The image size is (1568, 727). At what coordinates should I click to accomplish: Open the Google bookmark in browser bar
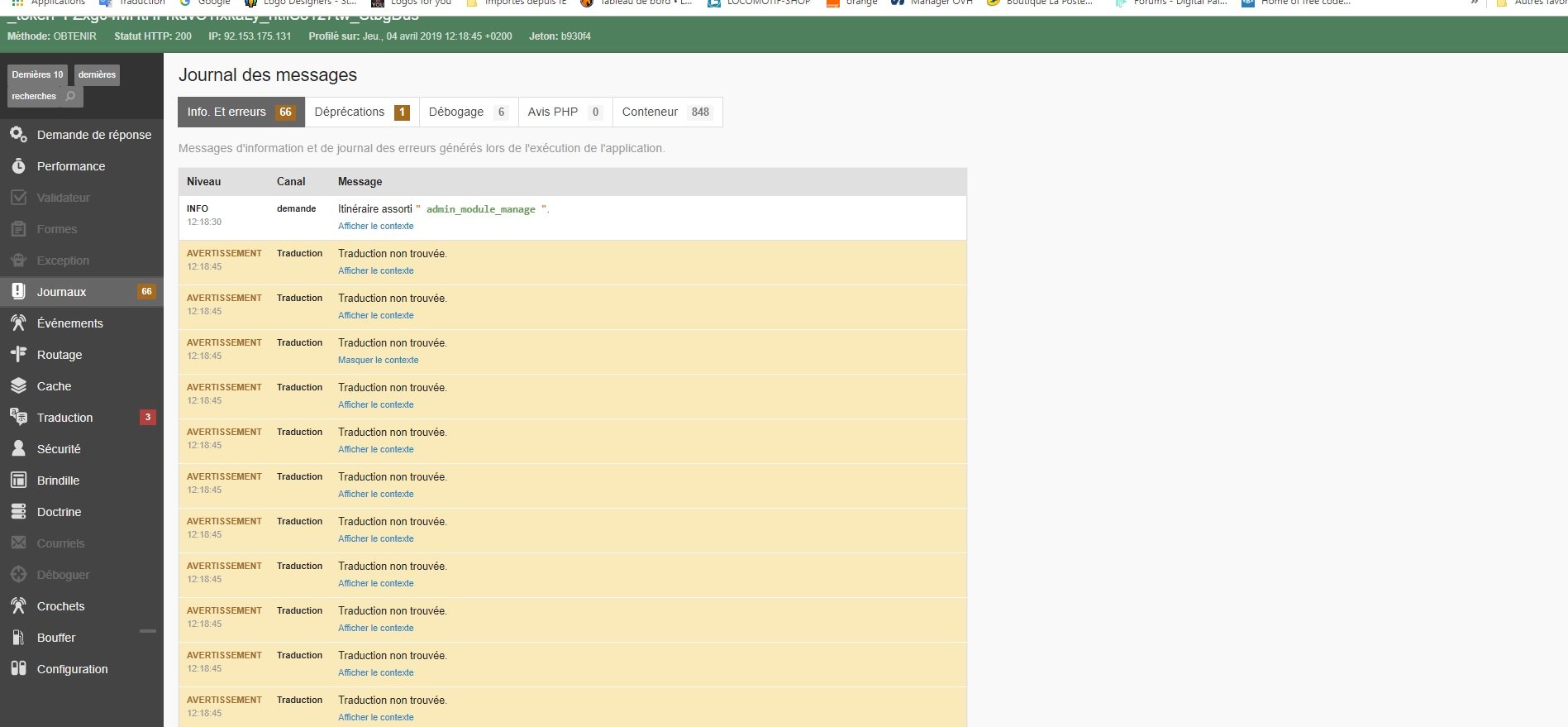[206, 2]
